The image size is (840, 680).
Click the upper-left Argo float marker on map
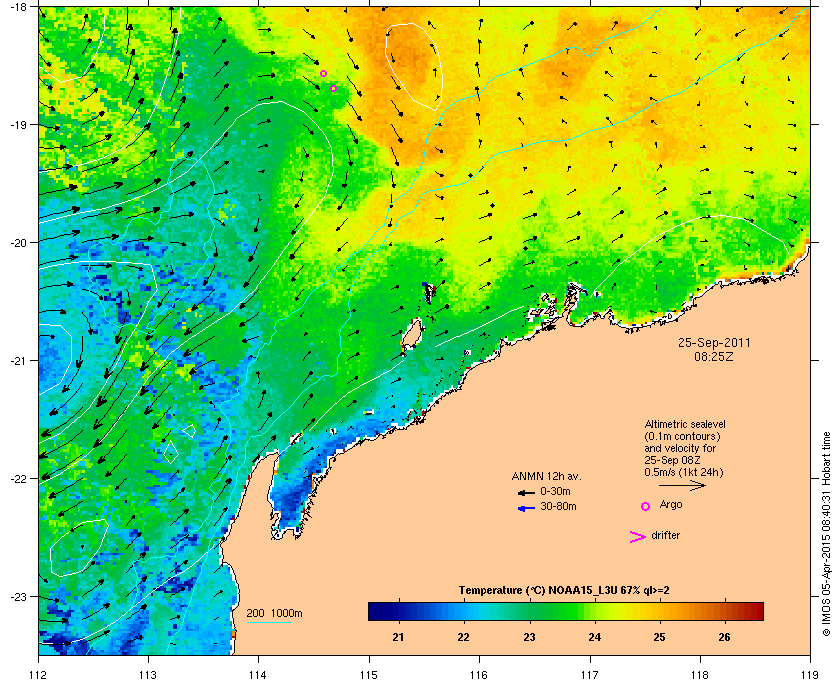point(324,73)
